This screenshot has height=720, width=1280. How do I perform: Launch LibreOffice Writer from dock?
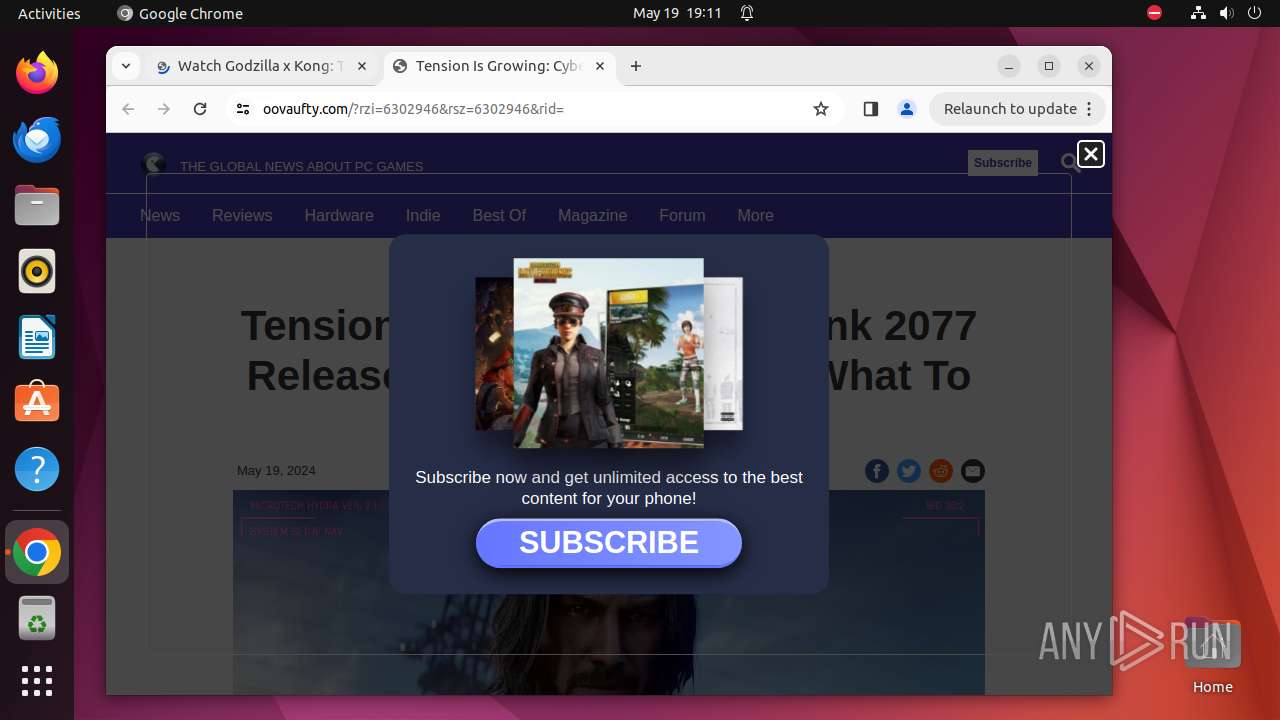point(37,337)
